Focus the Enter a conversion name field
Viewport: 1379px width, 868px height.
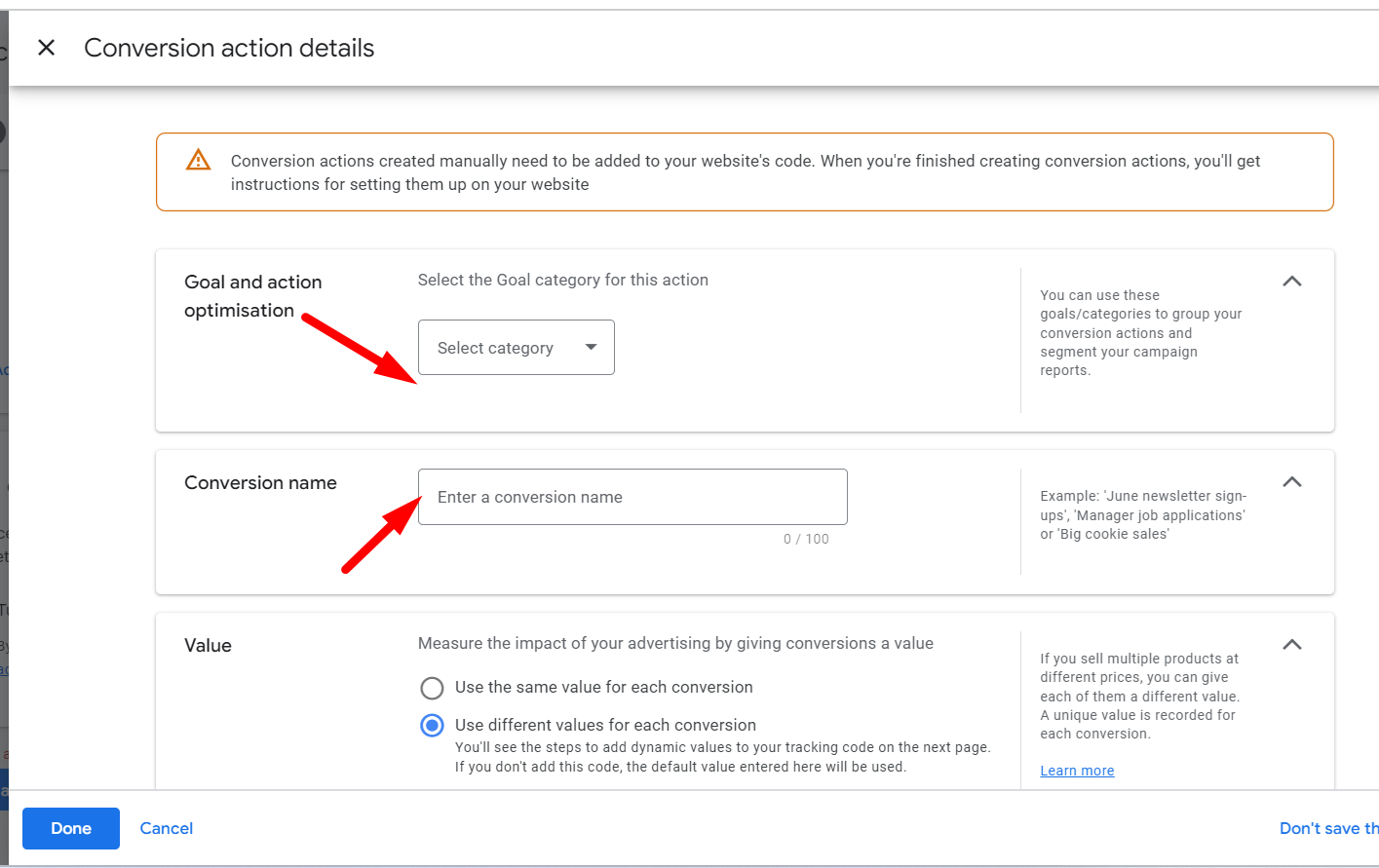(x=632, y=497)
